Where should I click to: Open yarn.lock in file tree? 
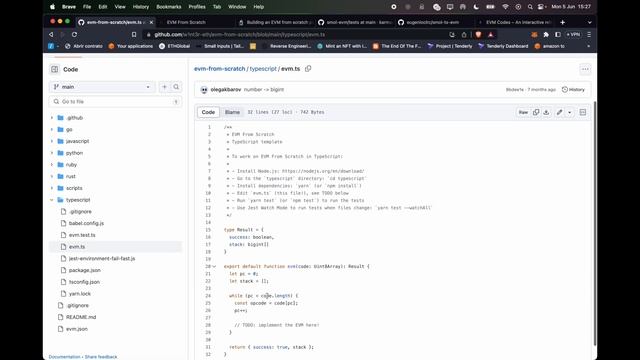coord(80,294)
